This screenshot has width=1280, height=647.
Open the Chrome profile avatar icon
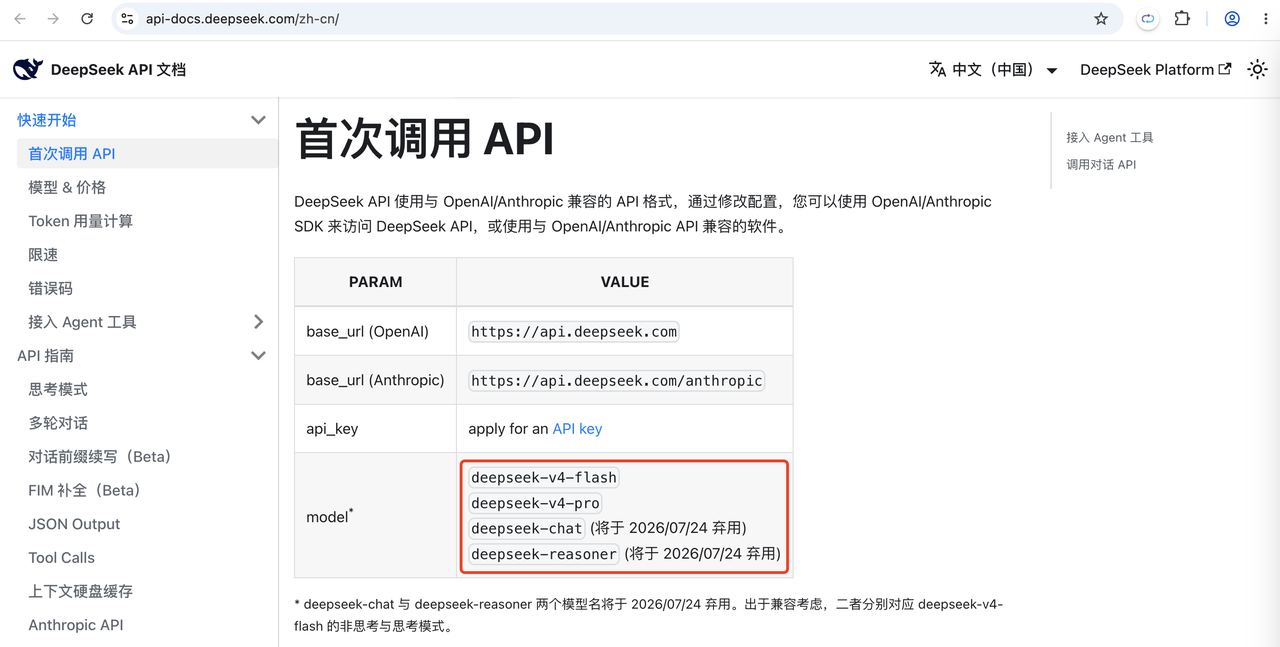1232,19
